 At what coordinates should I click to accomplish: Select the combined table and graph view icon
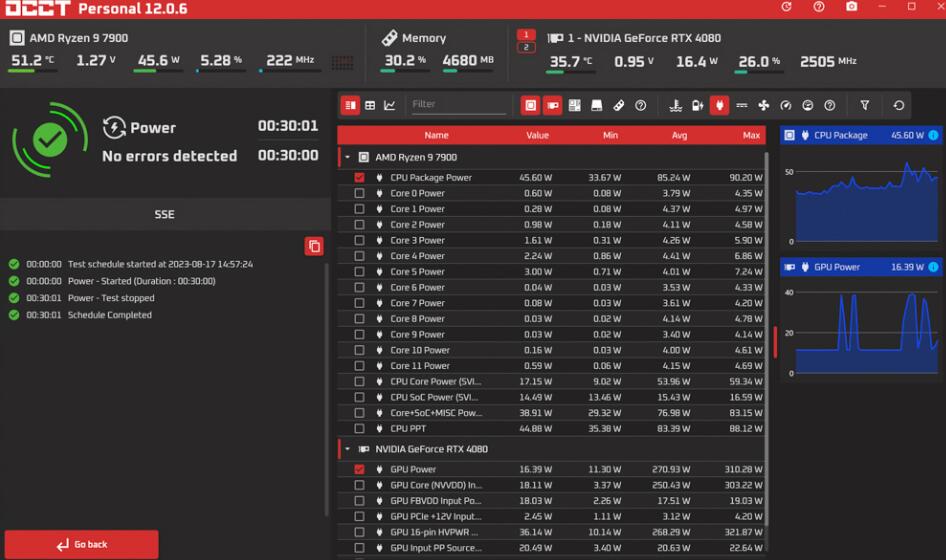[x=350, y=106]
